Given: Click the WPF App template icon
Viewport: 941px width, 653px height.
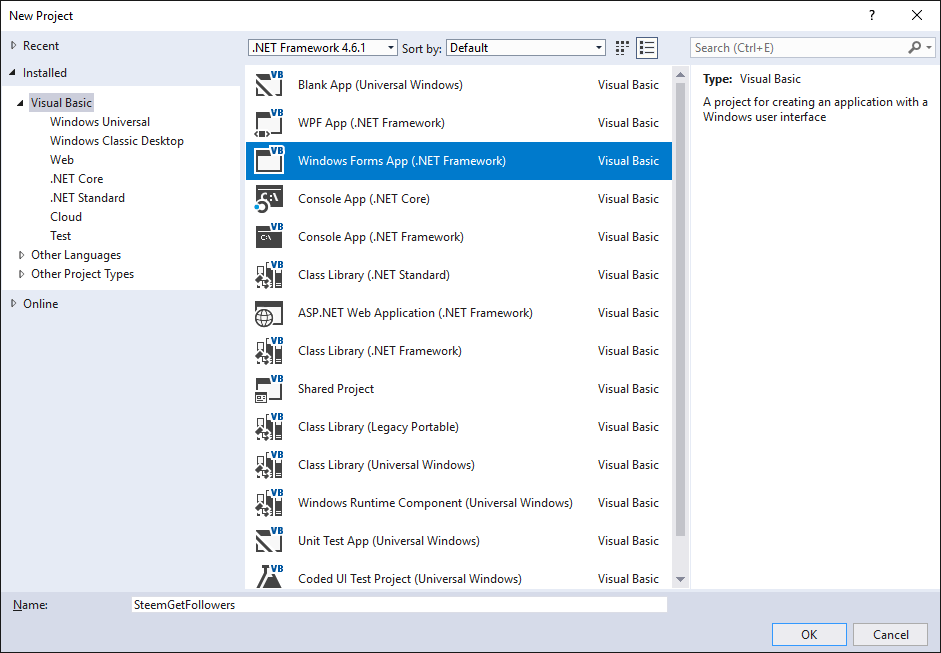Looking at the screenshot, I should click(269, 123).
